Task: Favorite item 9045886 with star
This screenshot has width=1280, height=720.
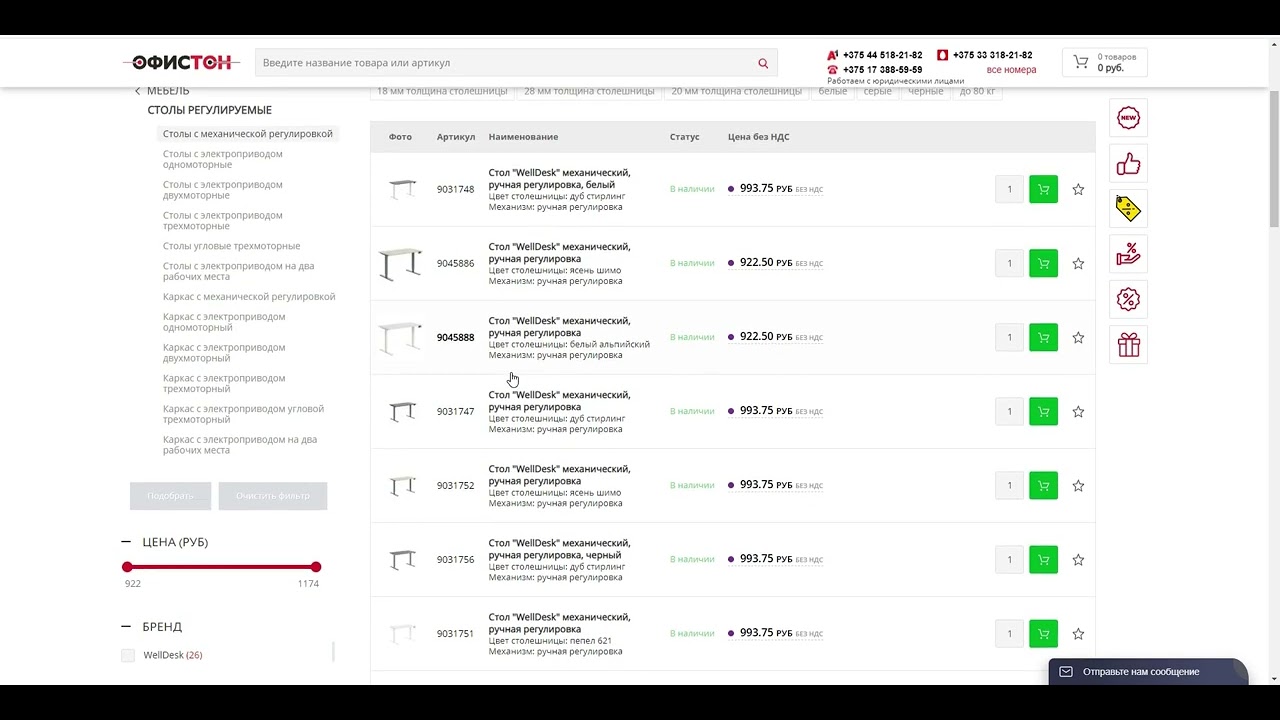Action: coord(1078,263)
